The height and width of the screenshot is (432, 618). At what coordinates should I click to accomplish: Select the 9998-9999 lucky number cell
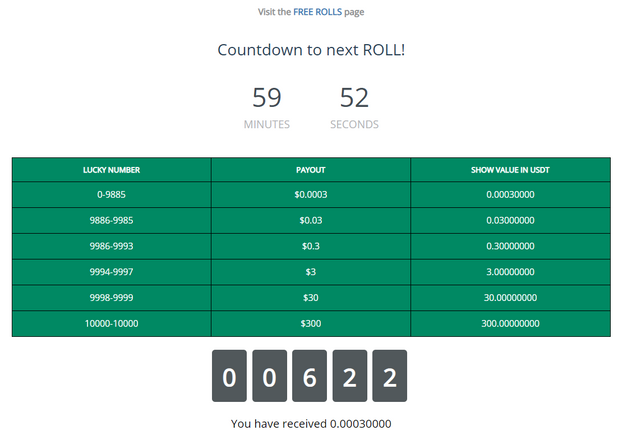(112, 298)
